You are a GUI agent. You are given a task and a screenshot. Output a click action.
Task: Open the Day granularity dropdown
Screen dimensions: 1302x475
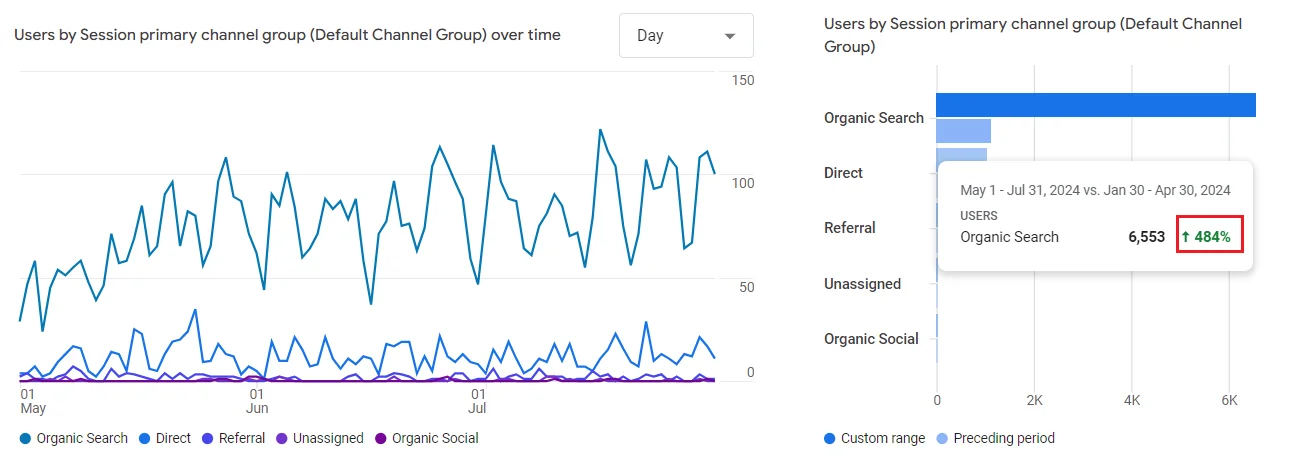pyautogui.click(x=685, y=36)
